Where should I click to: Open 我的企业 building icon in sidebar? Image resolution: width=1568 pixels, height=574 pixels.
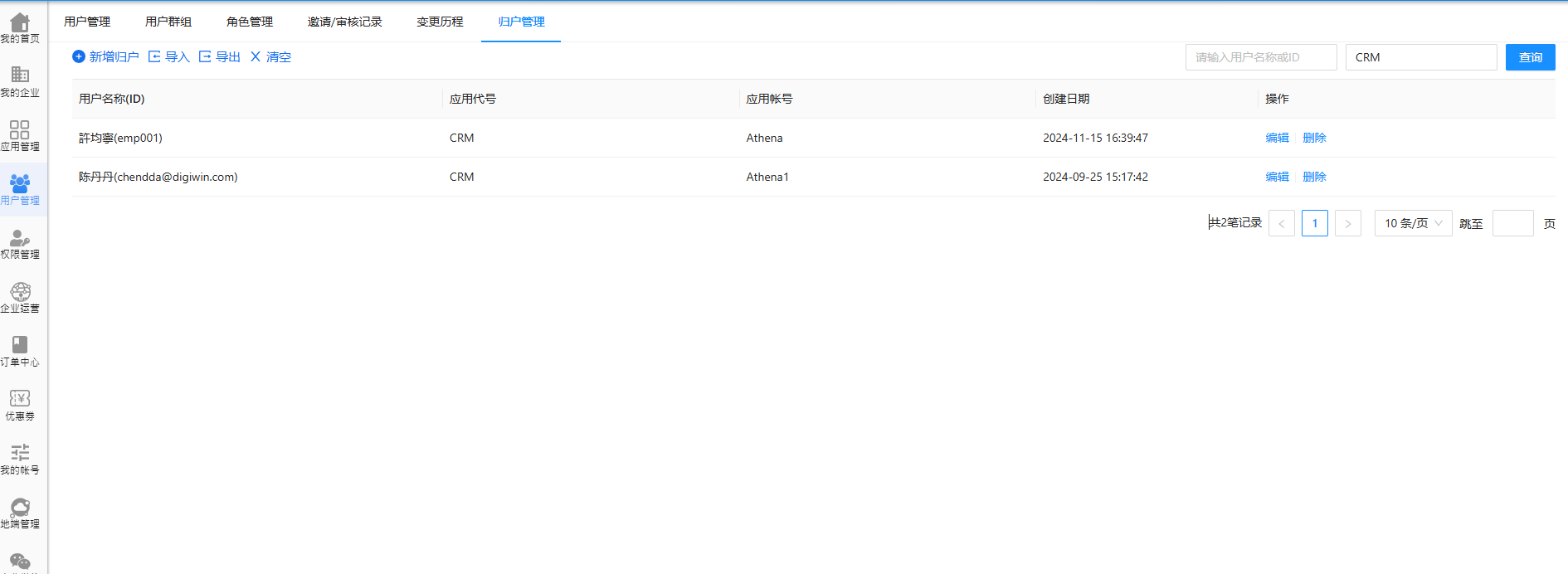20,75
